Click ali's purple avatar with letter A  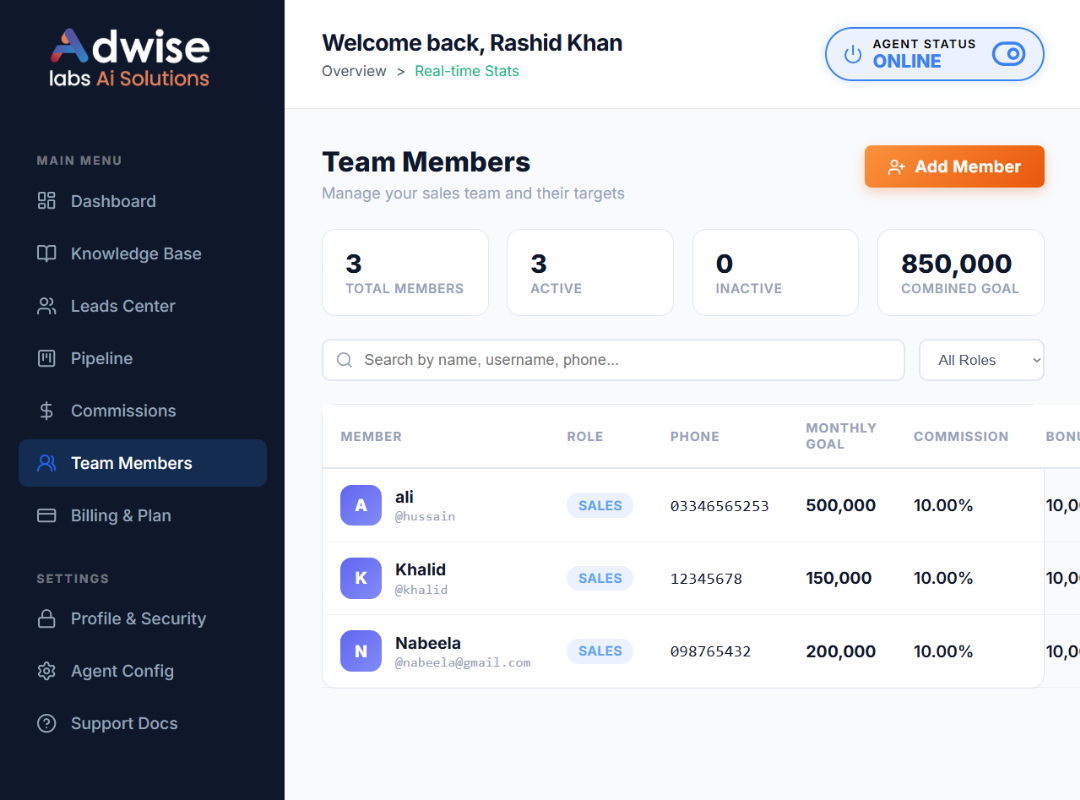[x=361, y=505]
